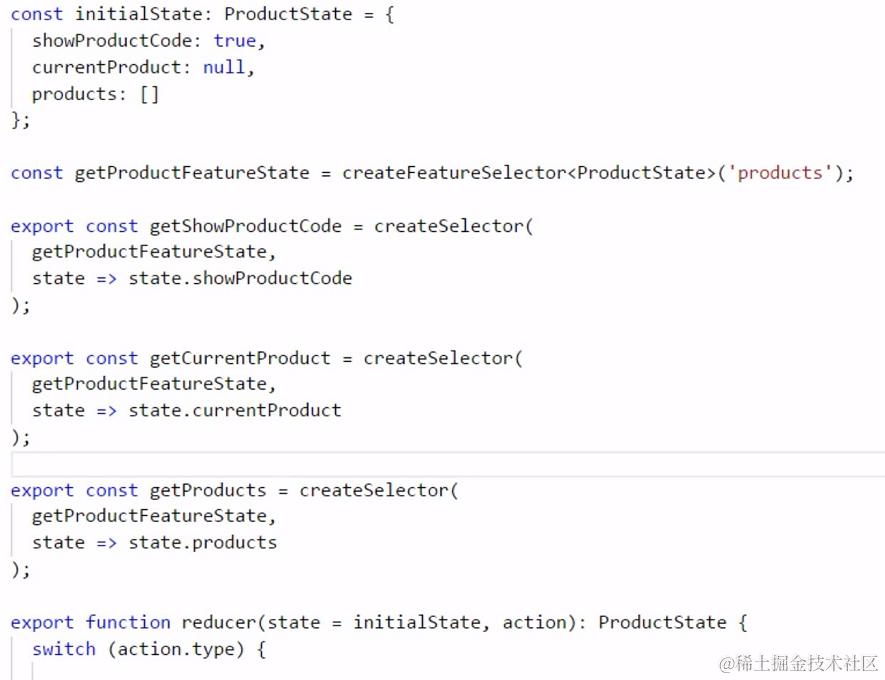This screenshot has width=885, height=680.
Task: Place cursor on getCurrentProduct constant name
Action: 240,358
